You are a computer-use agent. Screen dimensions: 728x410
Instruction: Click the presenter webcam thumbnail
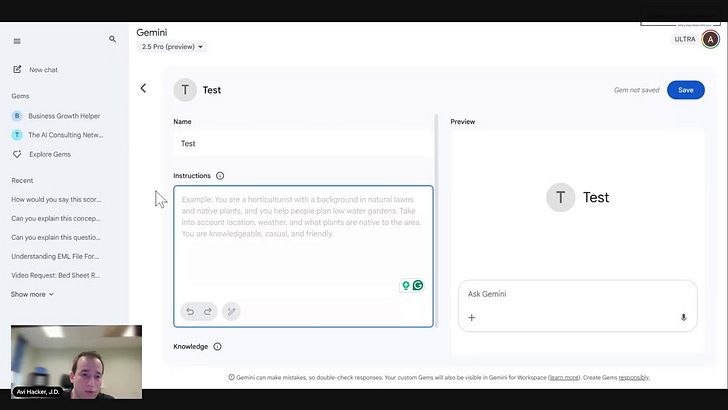[x=76, y=362]
